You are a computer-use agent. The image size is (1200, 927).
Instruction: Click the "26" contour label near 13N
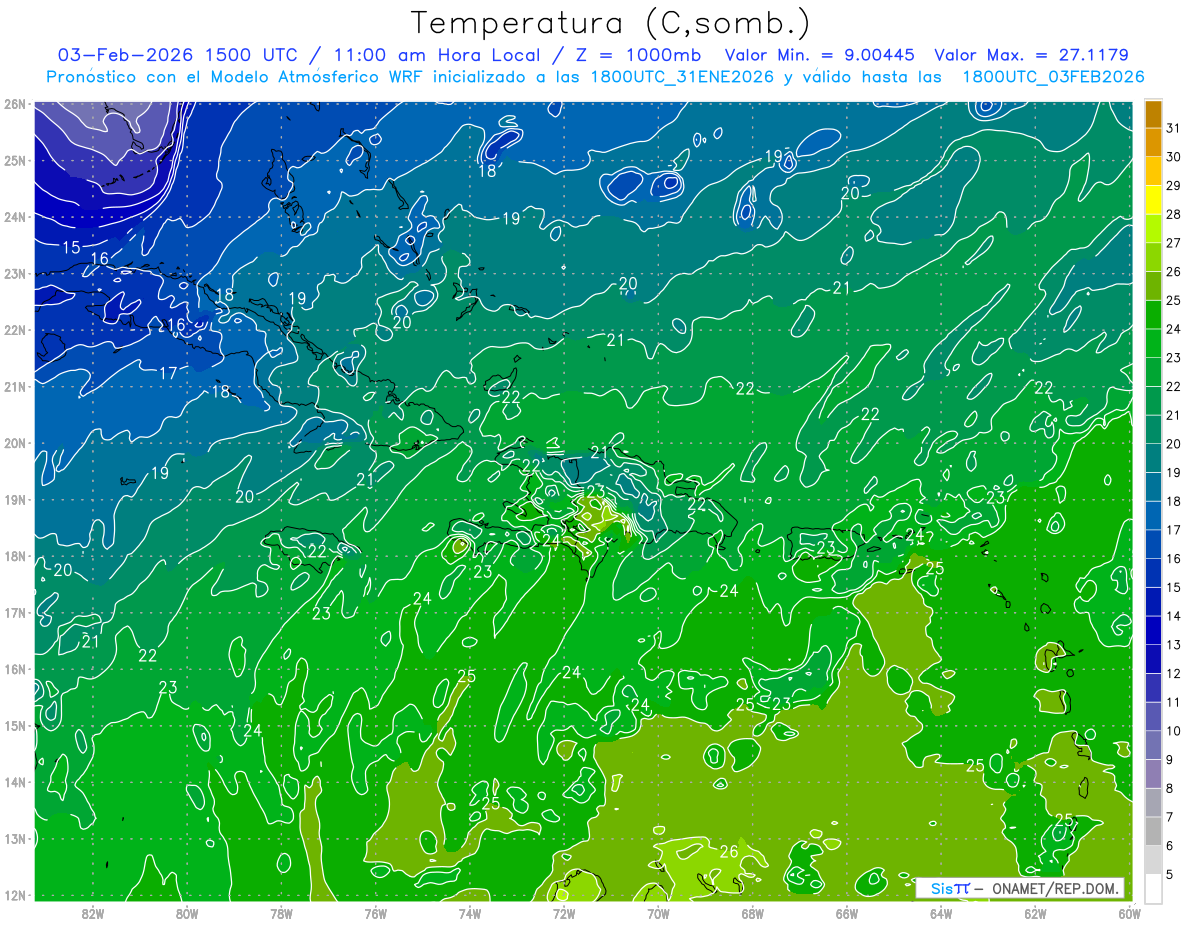click(x=729, y=852)
